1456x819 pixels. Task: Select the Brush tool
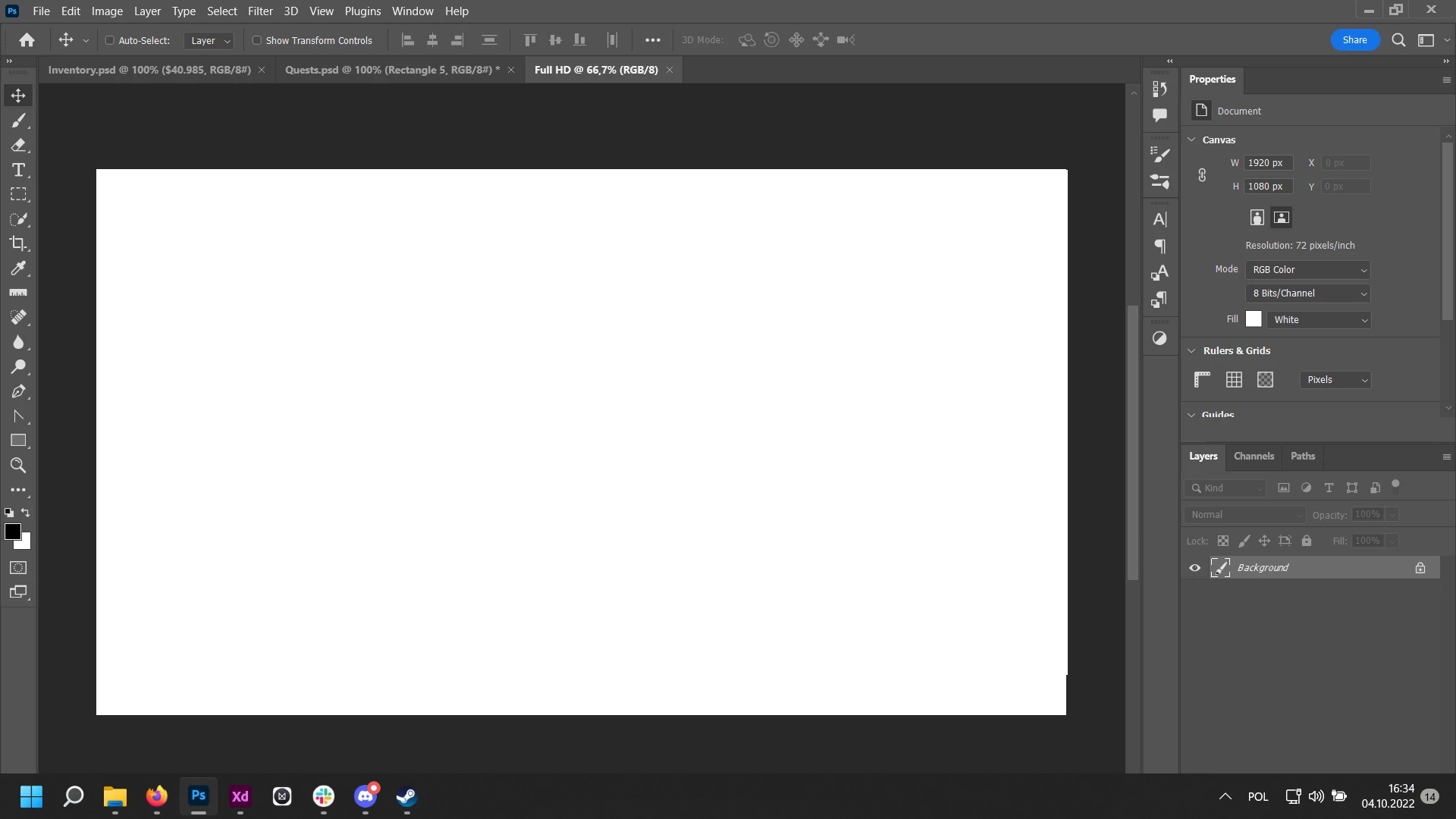[x=18, y=121]
